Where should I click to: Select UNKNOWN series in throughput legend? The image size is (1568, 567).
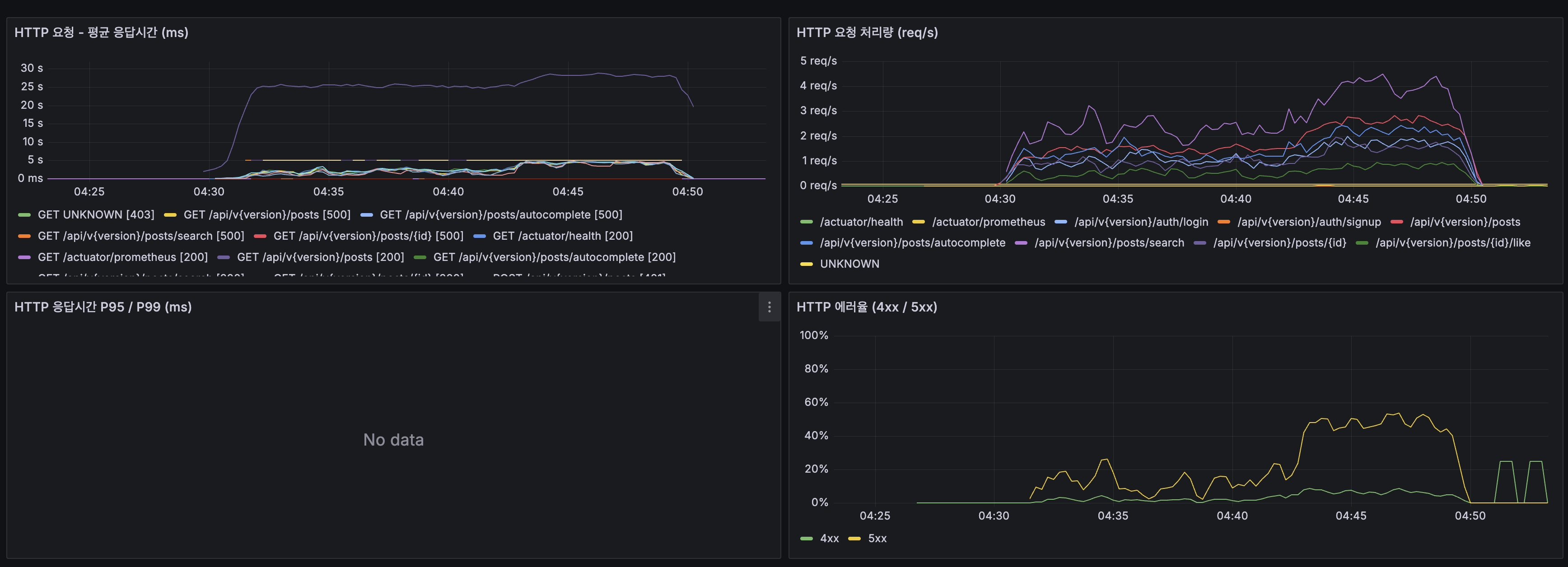click(849, 264)
